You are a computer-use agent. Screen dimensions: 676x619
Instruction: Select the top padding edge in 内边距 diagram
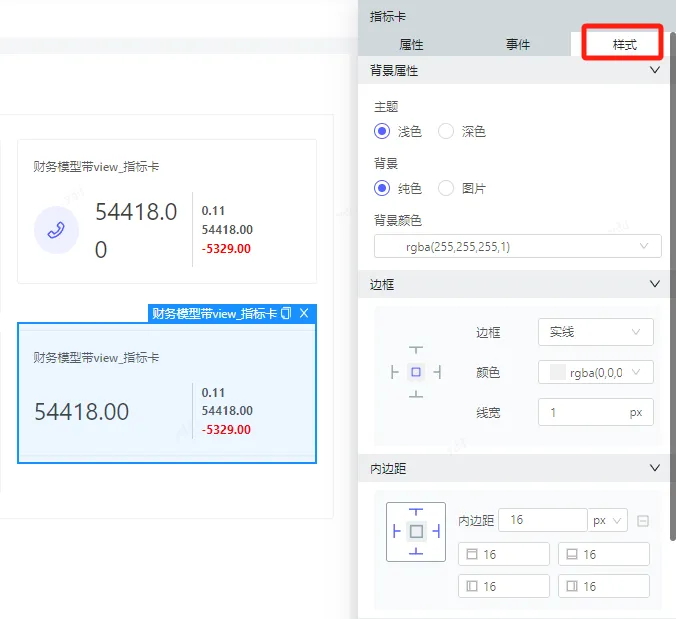[416, 512]
